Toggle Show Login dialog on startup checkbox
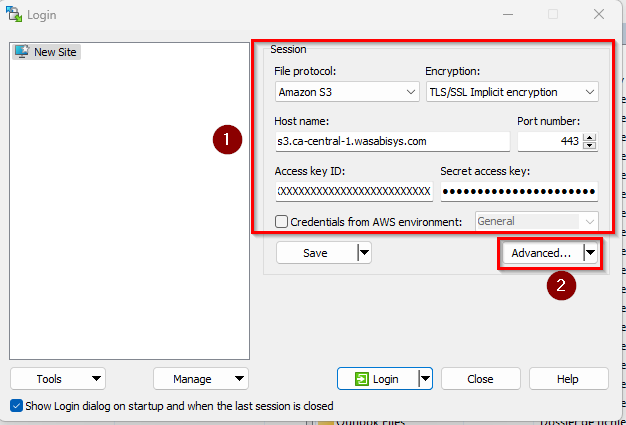The height and width of the screenshot is (425, 626). pos(16,406)
